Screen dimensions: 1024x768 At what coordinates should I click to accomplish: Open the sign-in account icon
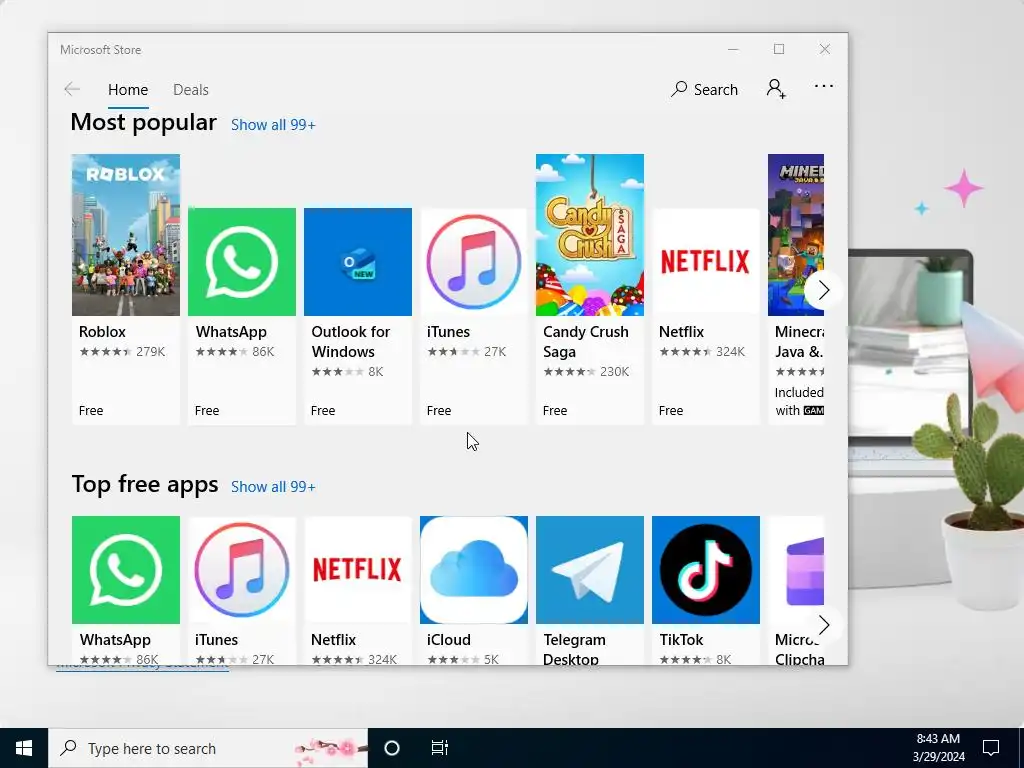pos(776,89)
